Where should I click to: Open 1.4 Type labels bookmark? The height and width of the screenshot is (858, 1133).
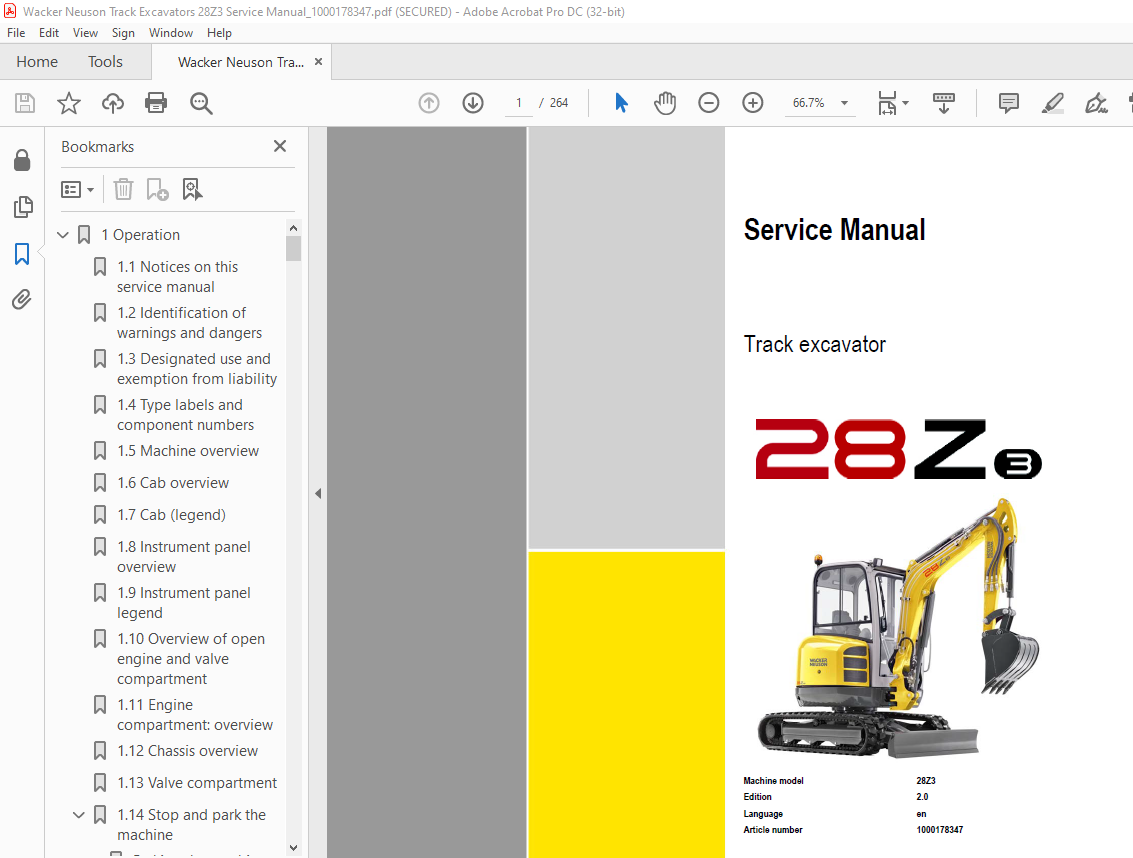(186, 415)
